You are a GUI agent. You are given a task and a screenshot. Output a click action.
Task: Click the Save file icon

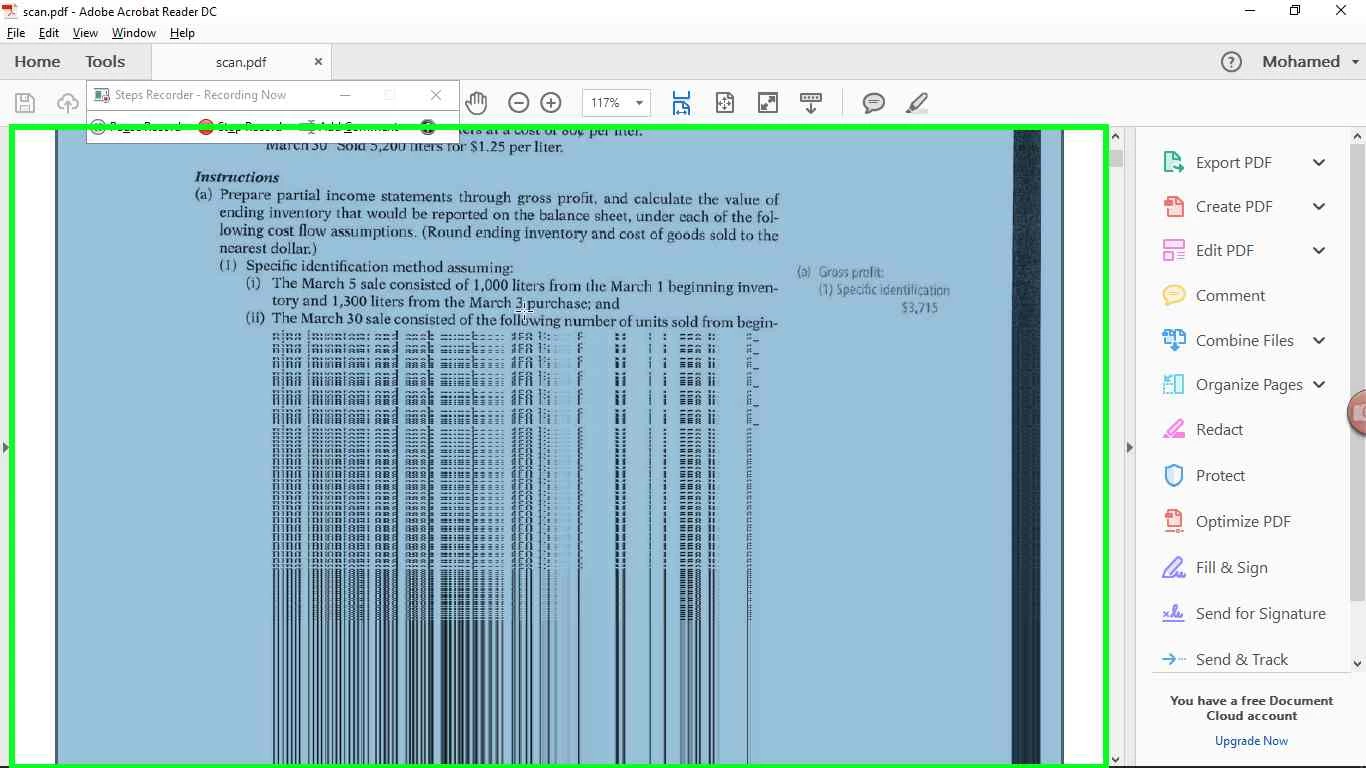coord(25,103)
